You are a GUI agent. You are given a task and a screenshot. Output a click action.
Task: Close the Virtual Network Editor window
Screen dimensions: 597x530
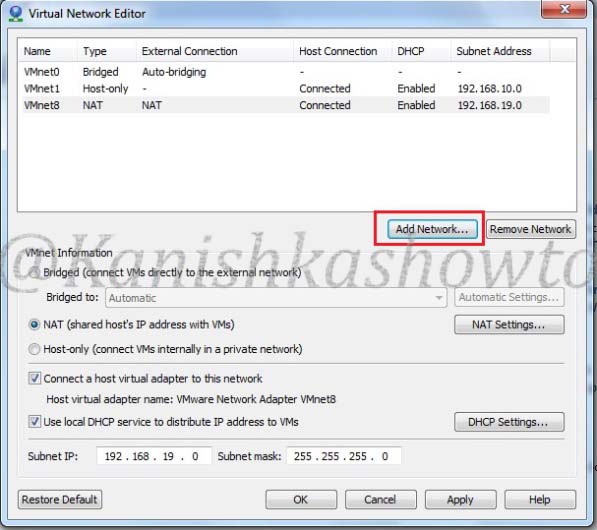pos(564,9)
